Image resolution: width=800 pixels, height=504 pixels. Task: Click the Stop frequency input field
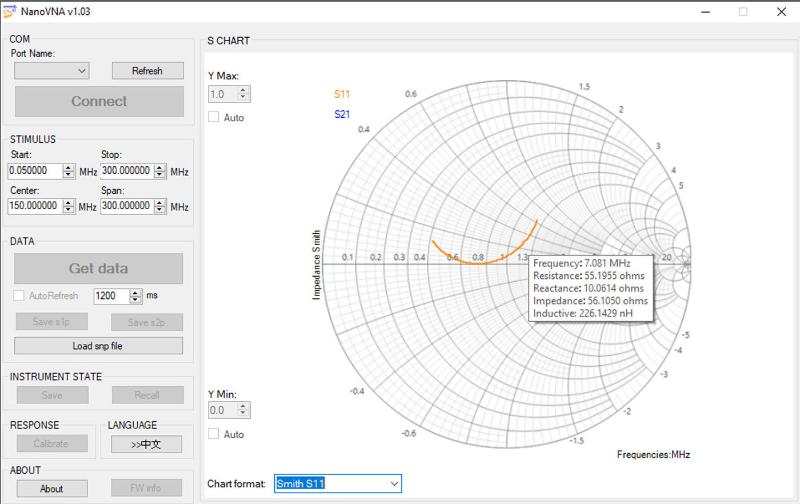click(x=126, y=171)
